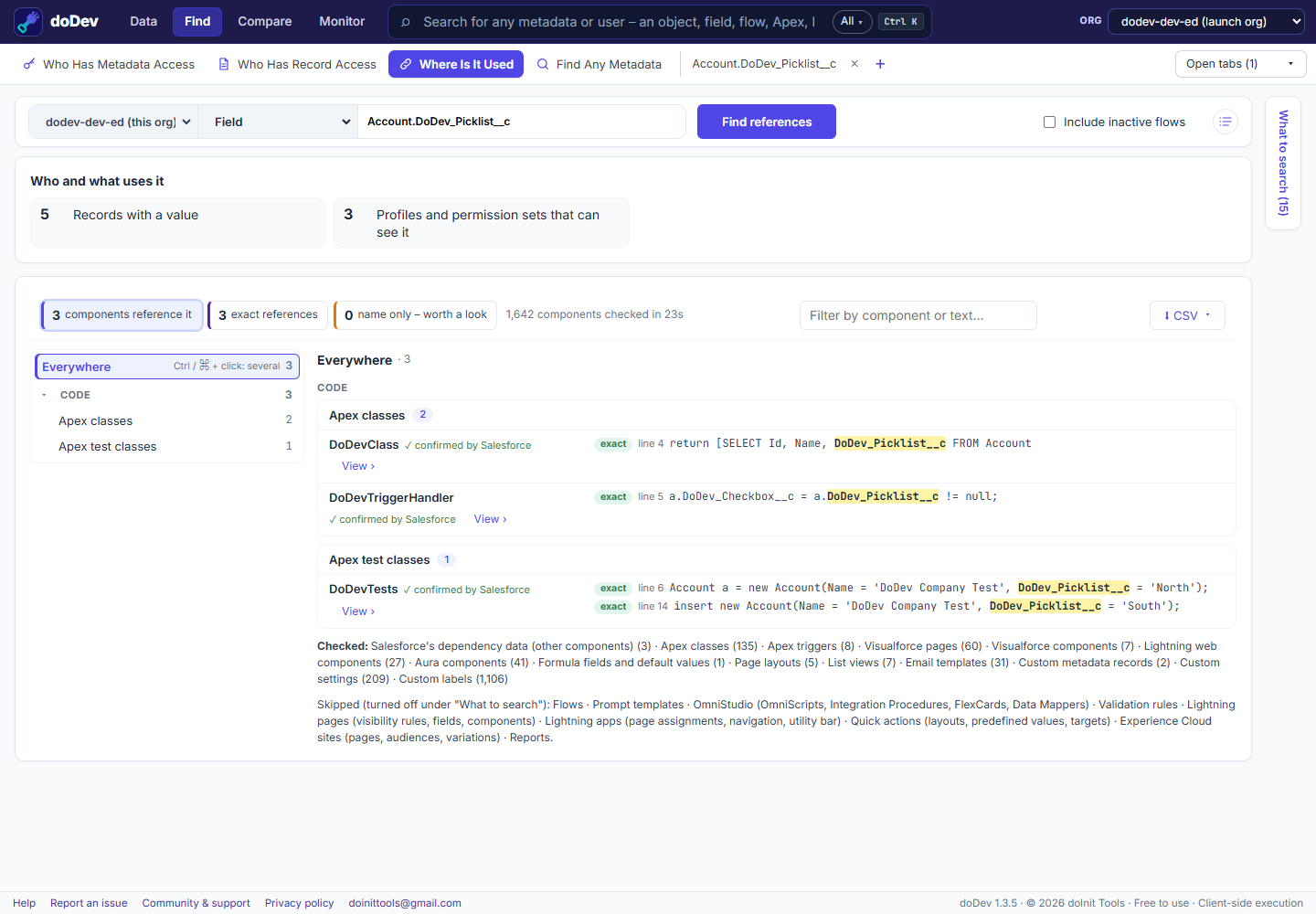Select the 0 name only filter
The height and width of the screenshot is (914, 1316).
point(416,314)
